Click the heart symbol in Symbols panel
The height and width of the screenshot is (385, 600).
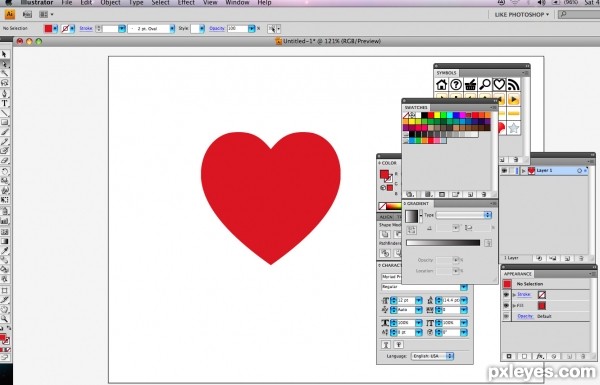[499, 84]
